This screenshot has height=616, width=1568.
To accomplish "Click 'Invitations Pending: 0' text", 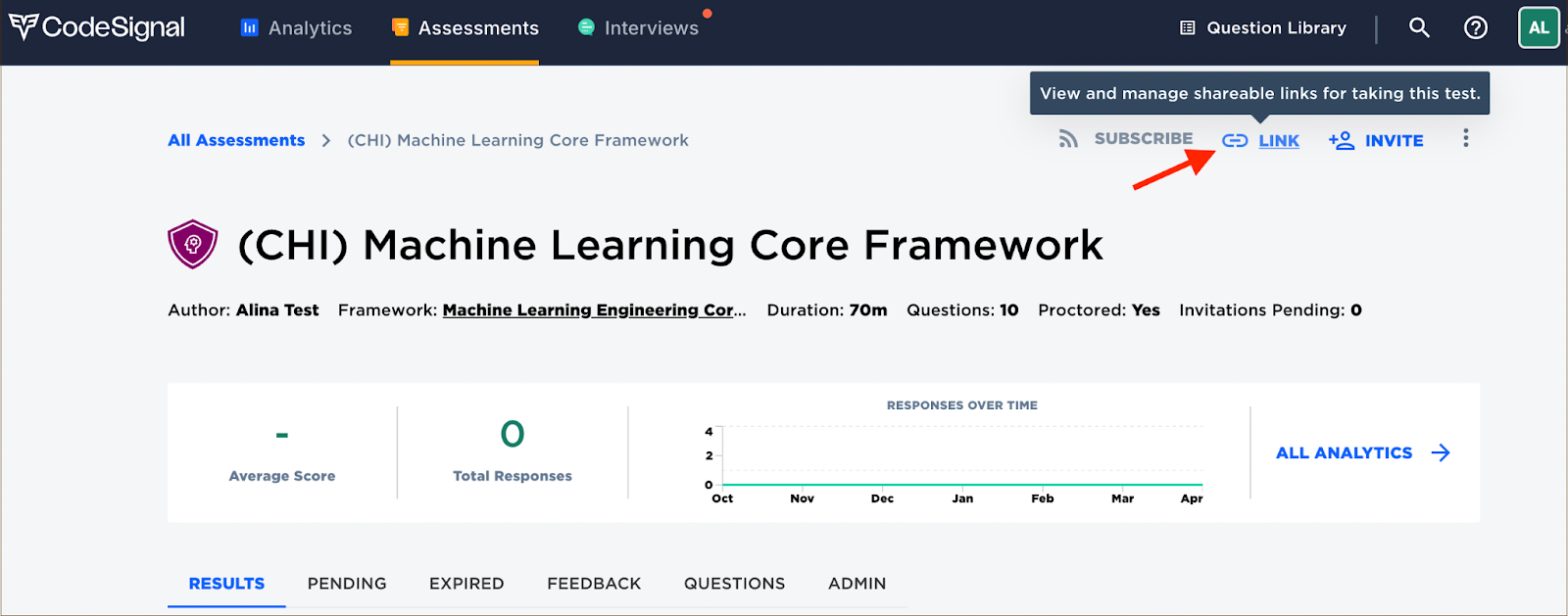I will [x=1270, y=309].
